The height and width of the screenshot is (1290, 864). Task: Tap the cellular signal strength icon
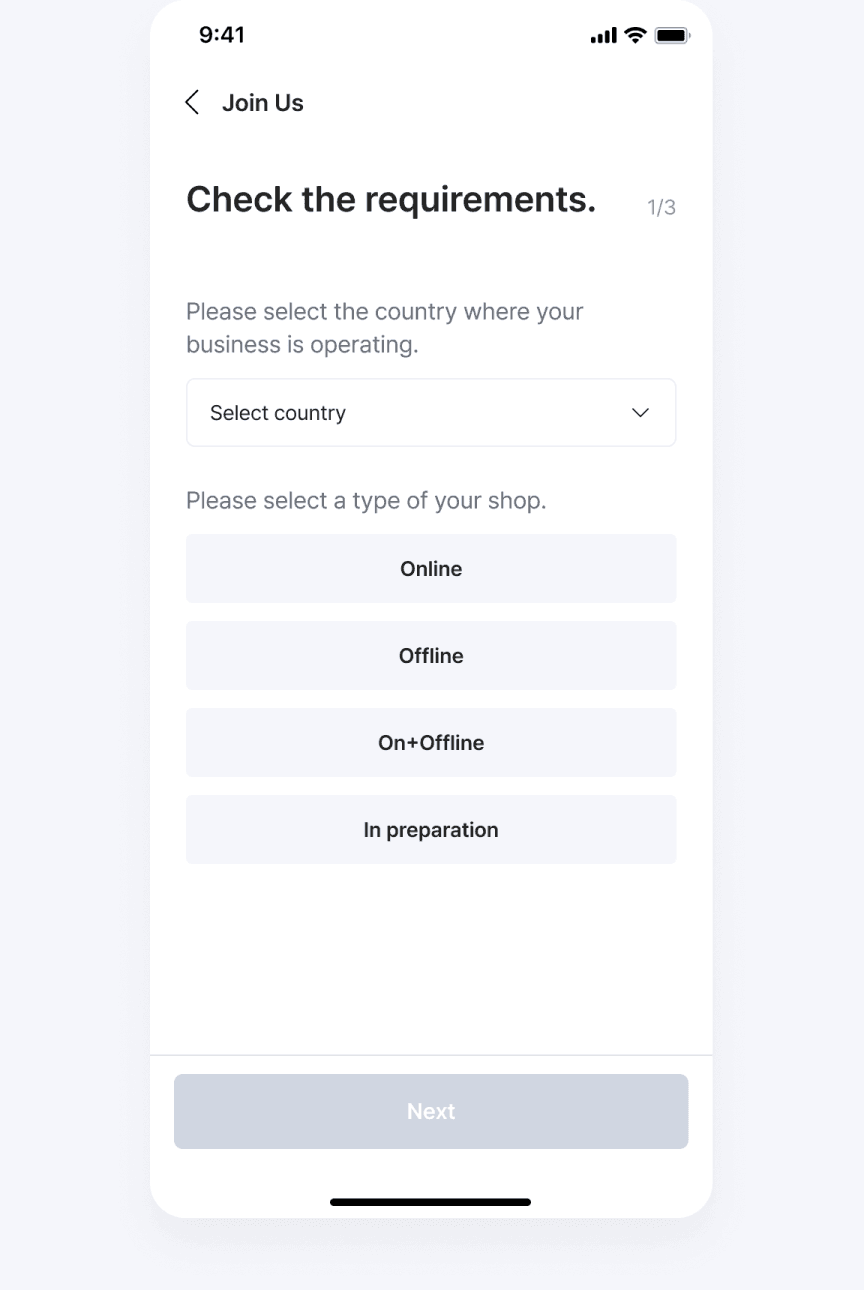pos(604,36)
